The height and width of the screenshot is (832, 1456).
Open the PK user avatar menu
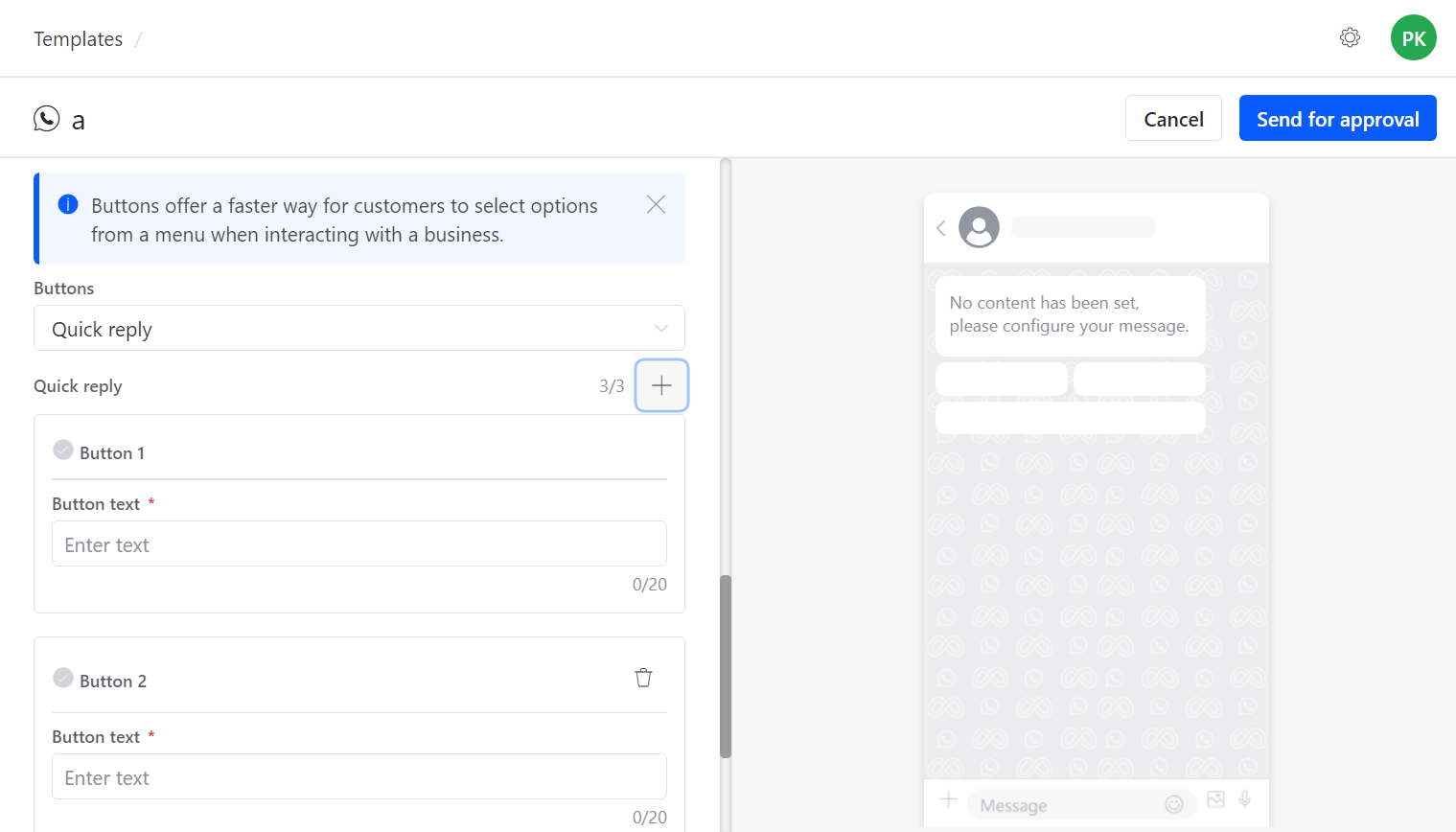[1414, 37]
